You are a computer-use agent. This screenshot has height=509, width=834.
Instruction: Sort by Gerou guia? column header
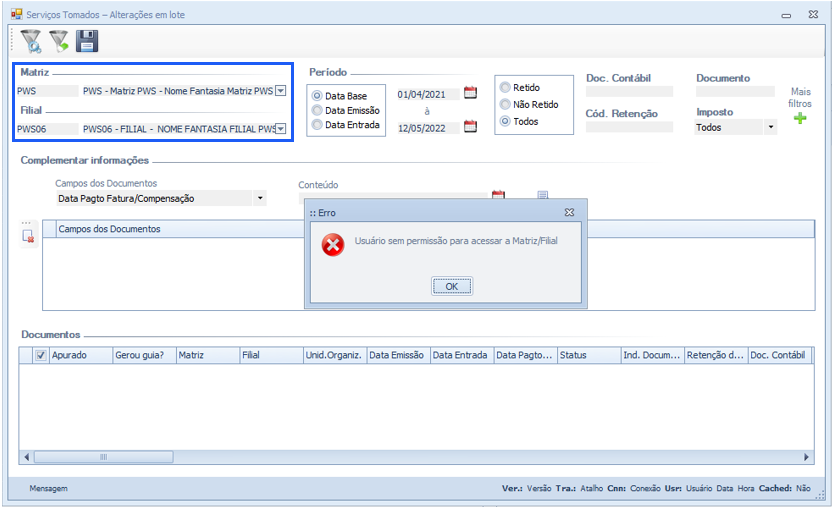point(144,355)
